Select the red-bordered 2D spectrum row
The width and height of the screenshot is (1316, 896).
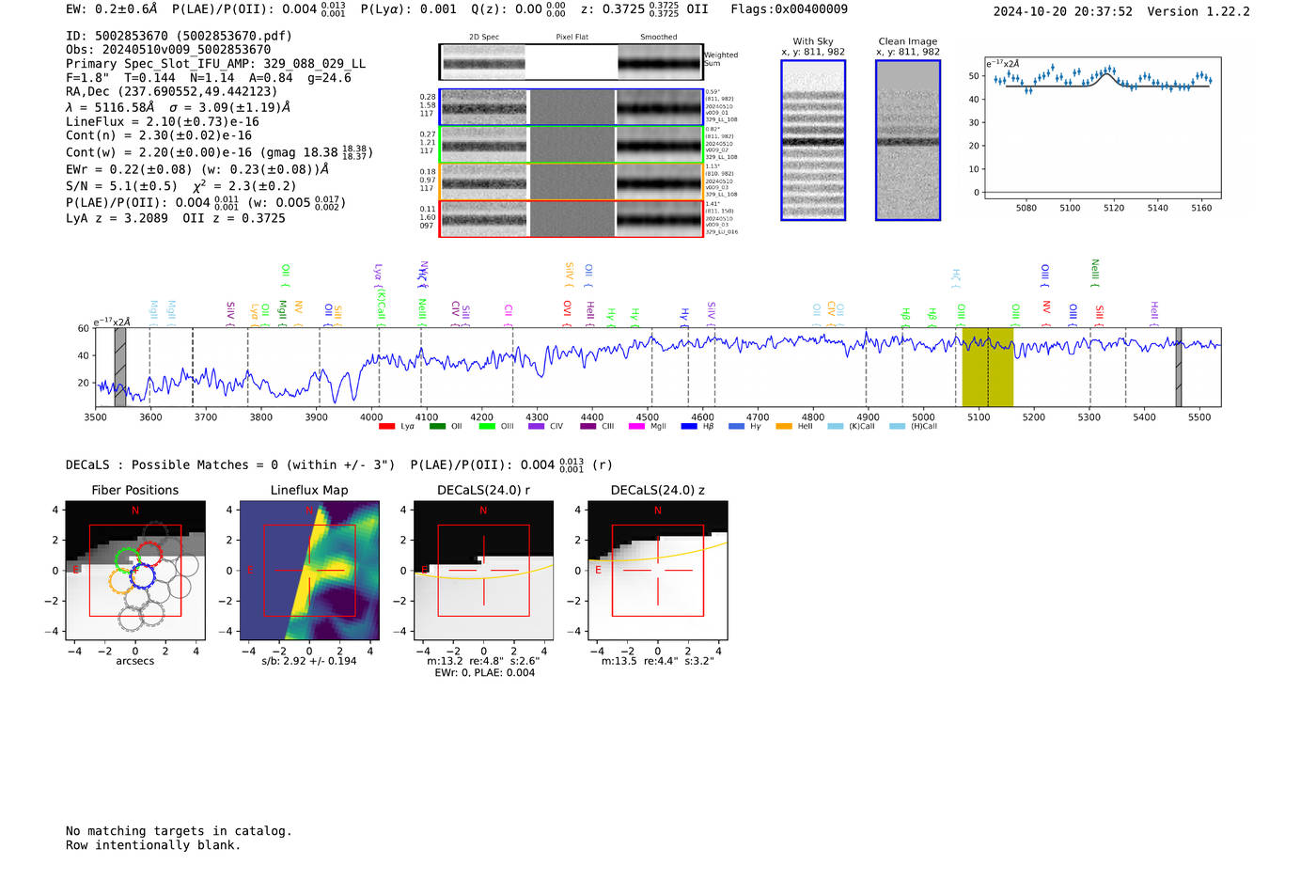pyautogui.click(x=571, y=219)
